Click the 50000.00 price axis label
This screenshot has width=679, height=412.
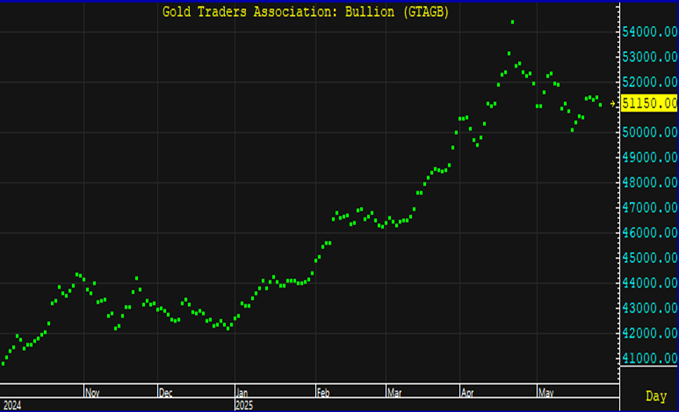(650, 132)
